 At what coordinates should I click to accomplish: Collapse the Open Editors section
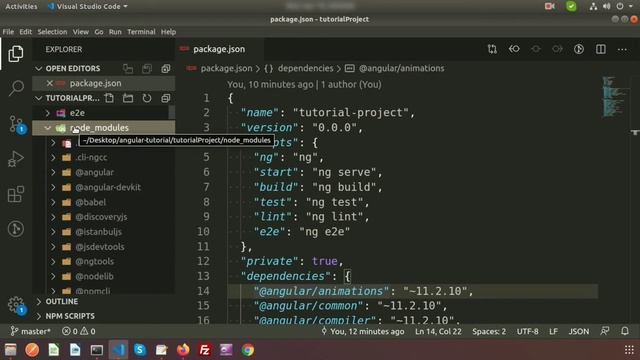pyautogui.click(x=39, y=69)
